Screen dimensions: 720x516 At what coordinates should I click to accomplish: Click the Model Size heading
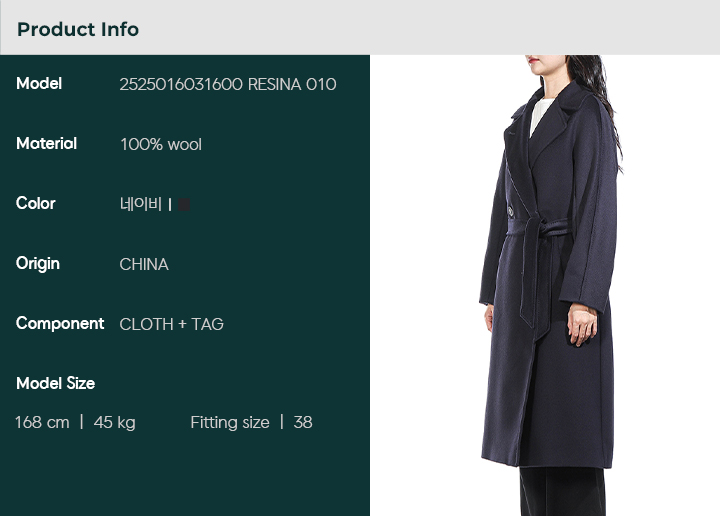coord(56,383)
